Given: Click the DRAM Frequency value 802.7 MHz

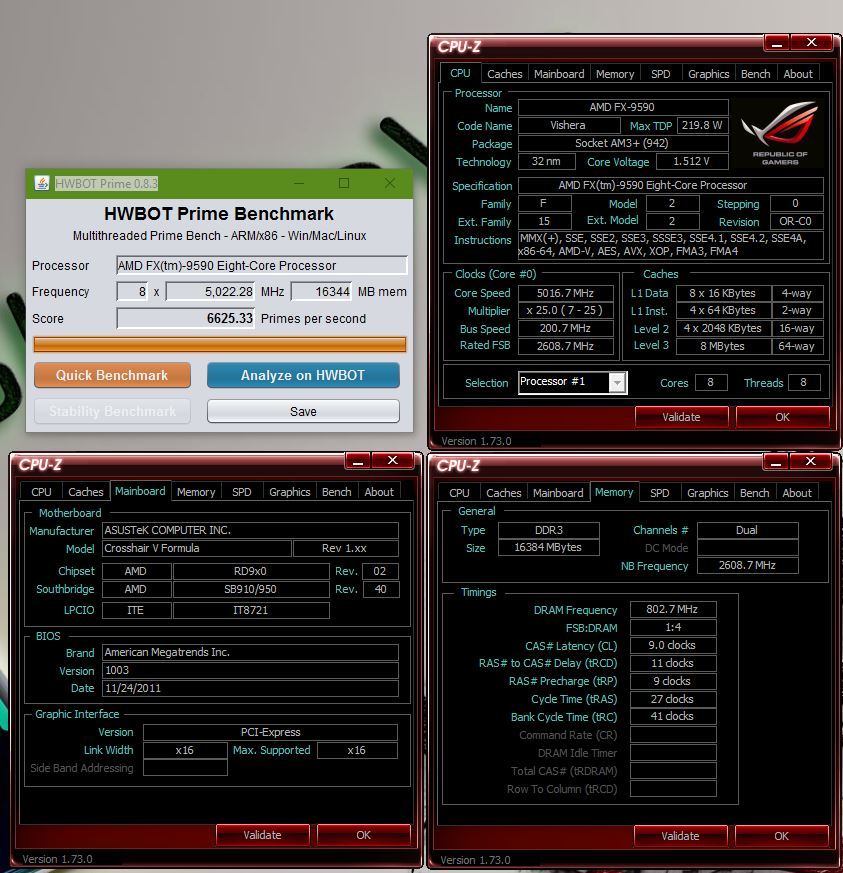Looking at the screenshot, I should coord(673,610).
